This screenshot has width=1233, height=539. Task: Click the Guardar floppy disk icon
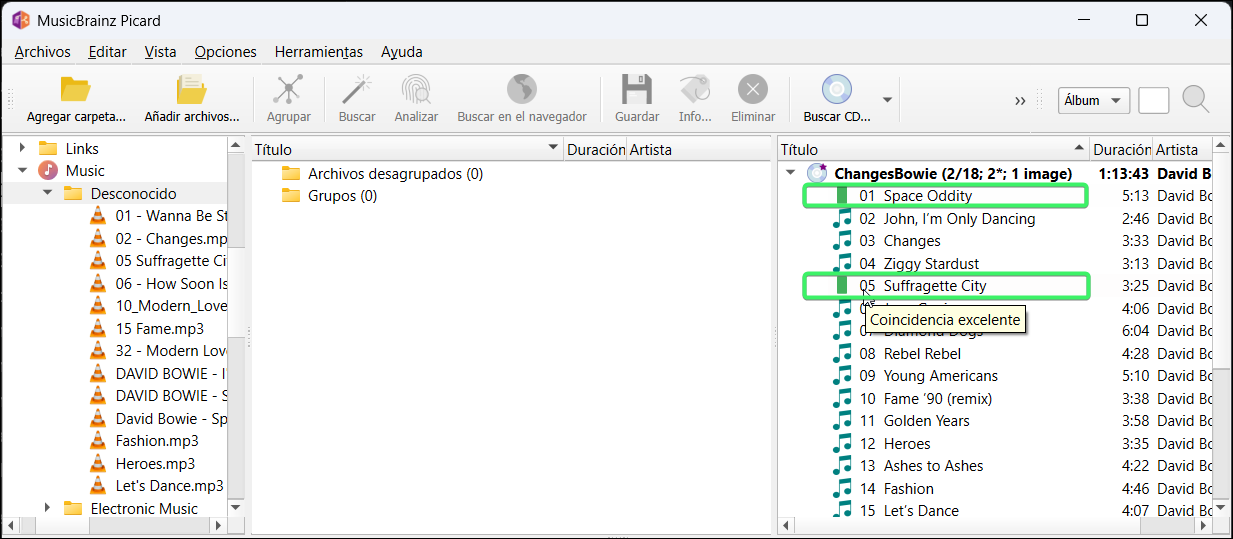coord(636,89)
